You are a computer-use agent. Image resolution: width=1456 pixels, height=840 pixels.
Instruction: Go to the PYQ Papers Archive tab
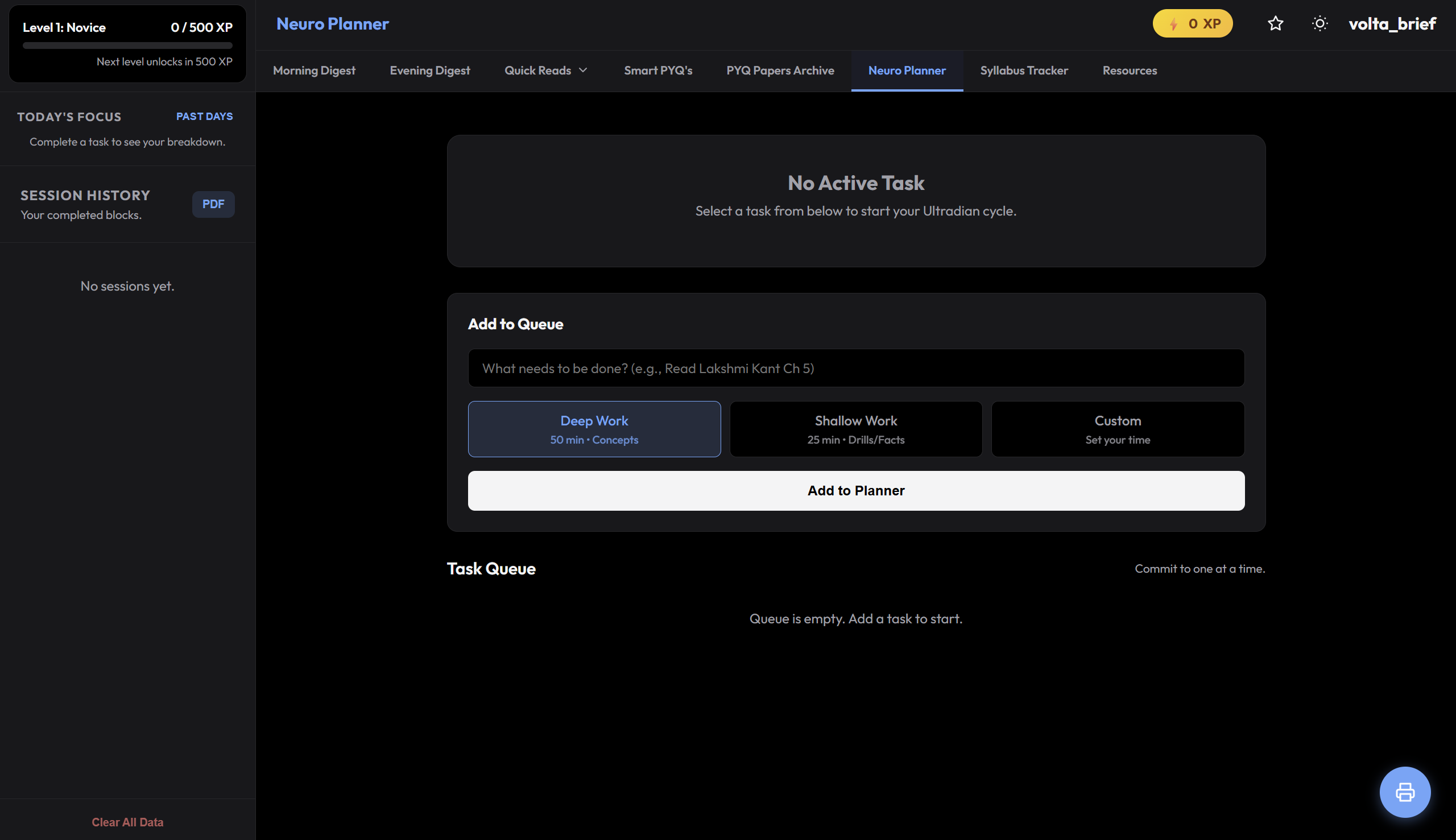point(780,71)
